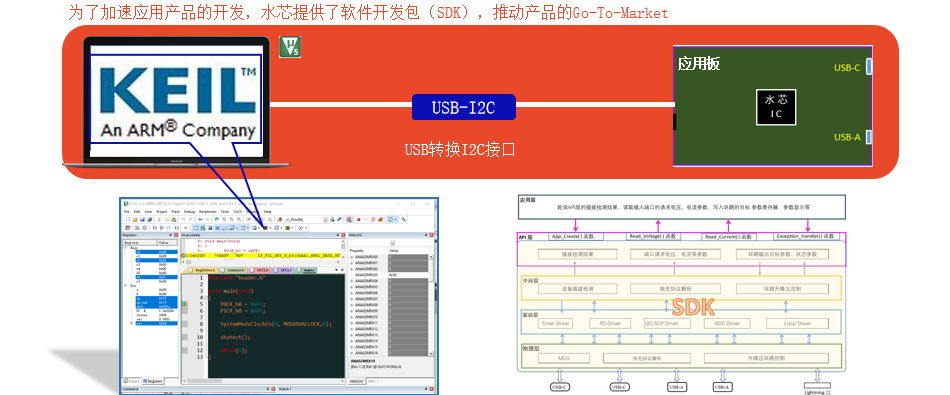950x395 pixels.
Task: Click the Undo icon in Keil toolbar
Action: pos(184,219)
